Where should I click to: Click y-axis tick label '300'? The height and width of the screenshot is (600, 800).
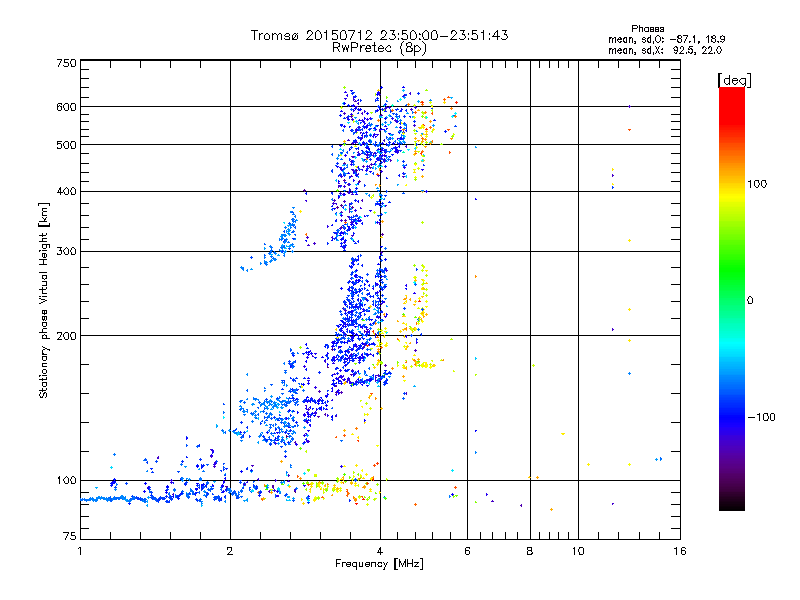point(67,252)
